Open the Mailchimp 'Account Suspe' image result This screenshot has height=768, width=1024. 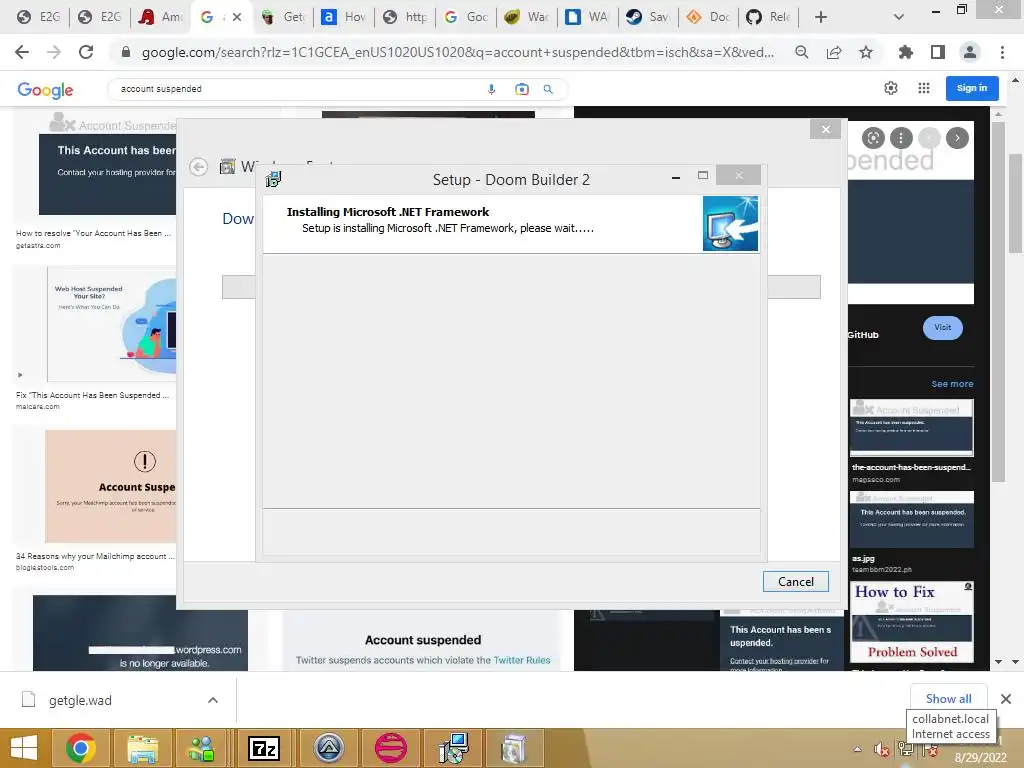click(110, 486)
